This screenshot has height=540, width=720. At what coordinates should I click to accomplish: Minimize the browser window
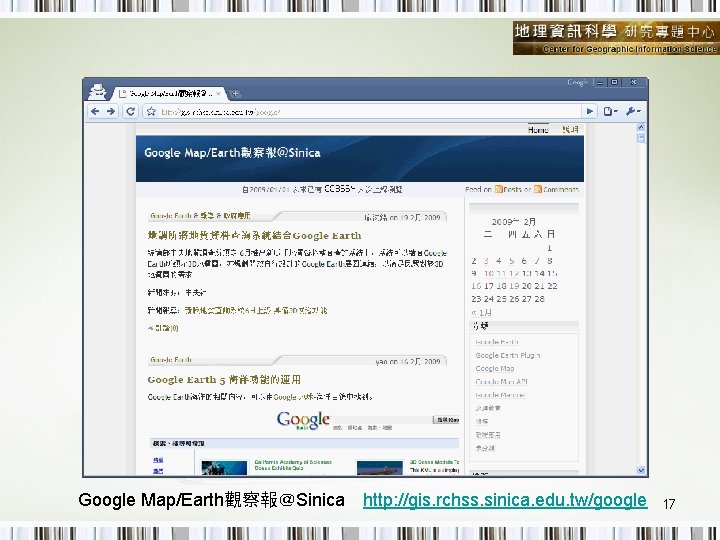[x=599, y=83]
